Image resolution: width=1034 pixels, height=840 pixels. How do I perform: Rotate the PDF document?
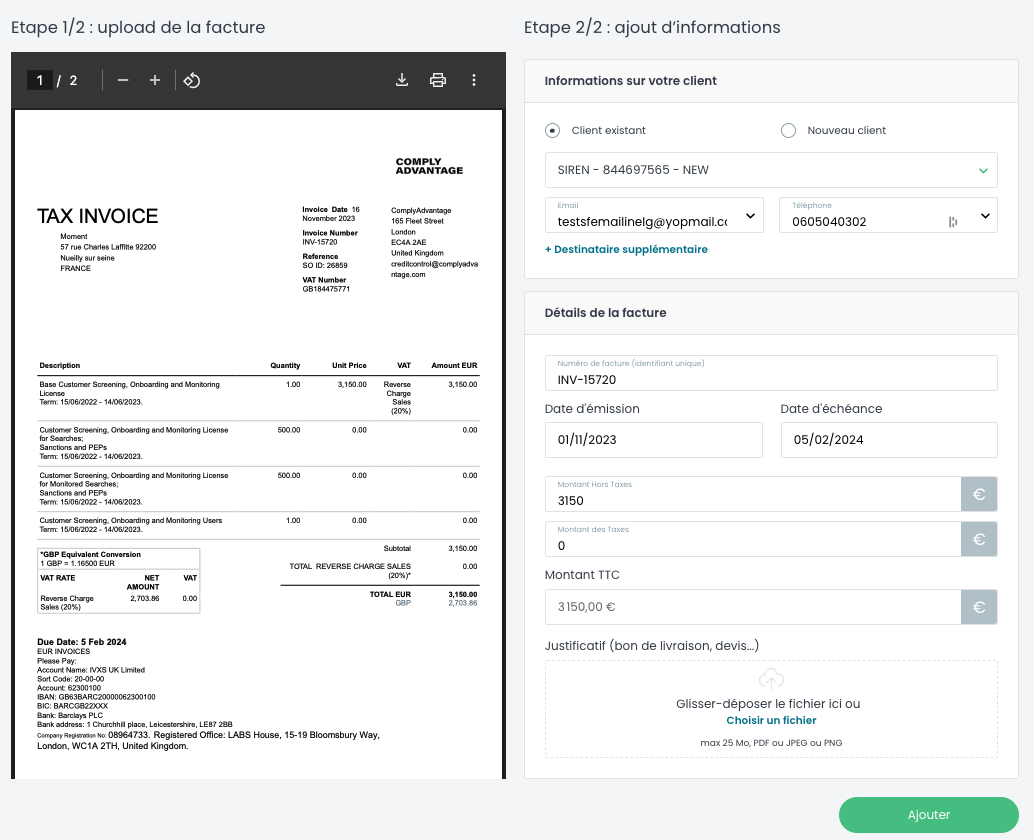pyautogui.click(x=192, y=80)
